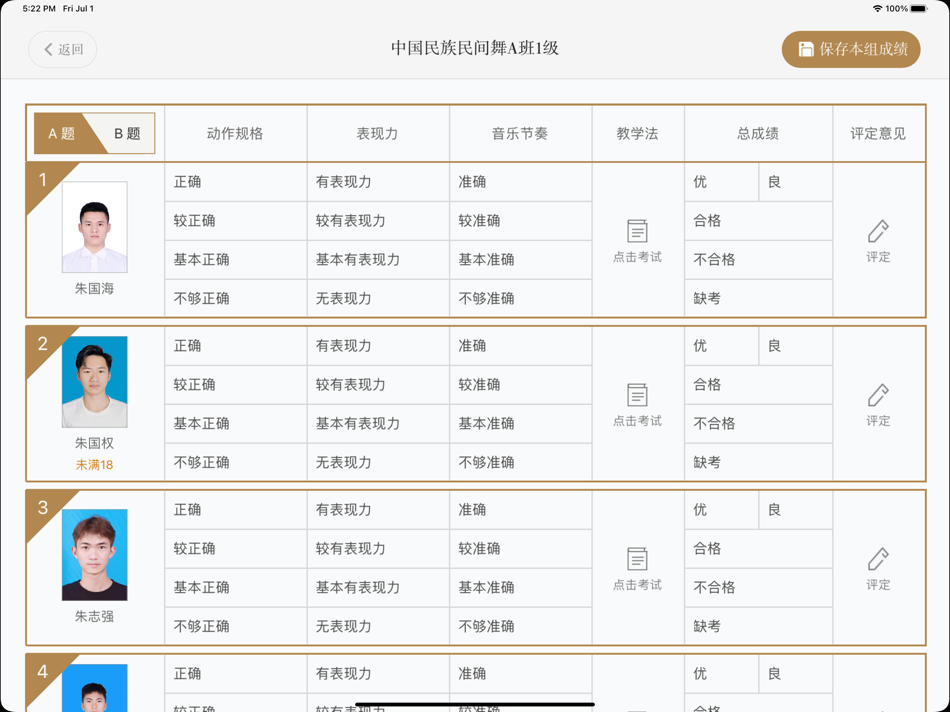
Task: Select 有表现力 for candidate number 4
Action: pyautogui.click(x=378, y=674)
